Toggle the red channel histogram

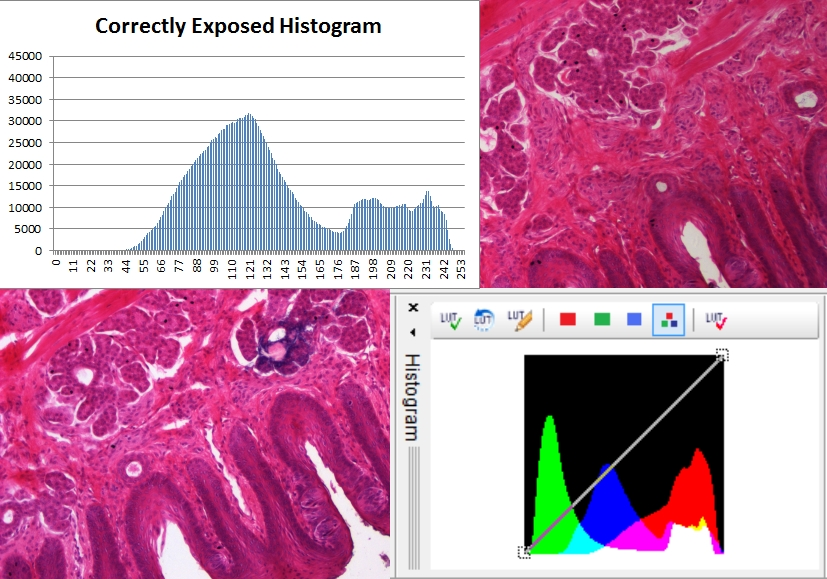(568, 320)
